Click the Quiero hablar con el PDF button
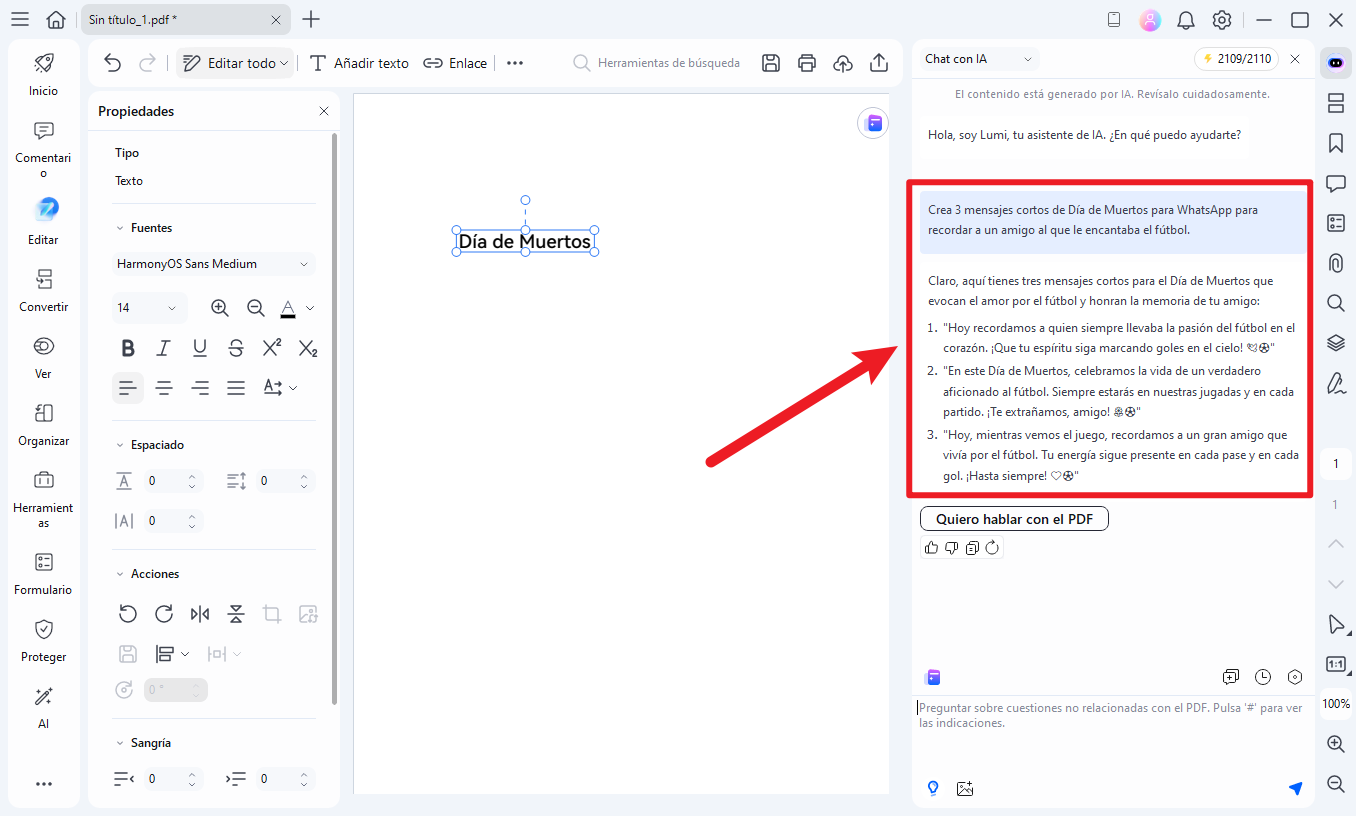The image size is (1356, 816). (1014, 519)
